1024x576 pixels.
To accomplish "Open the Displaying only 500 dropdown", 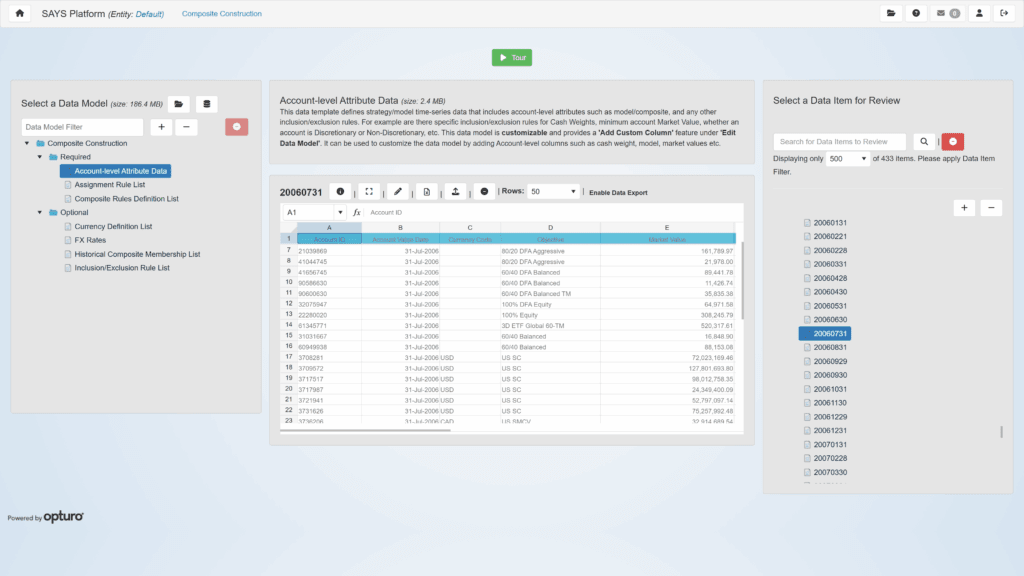I will pyautogui.click(x=848, y=159).
